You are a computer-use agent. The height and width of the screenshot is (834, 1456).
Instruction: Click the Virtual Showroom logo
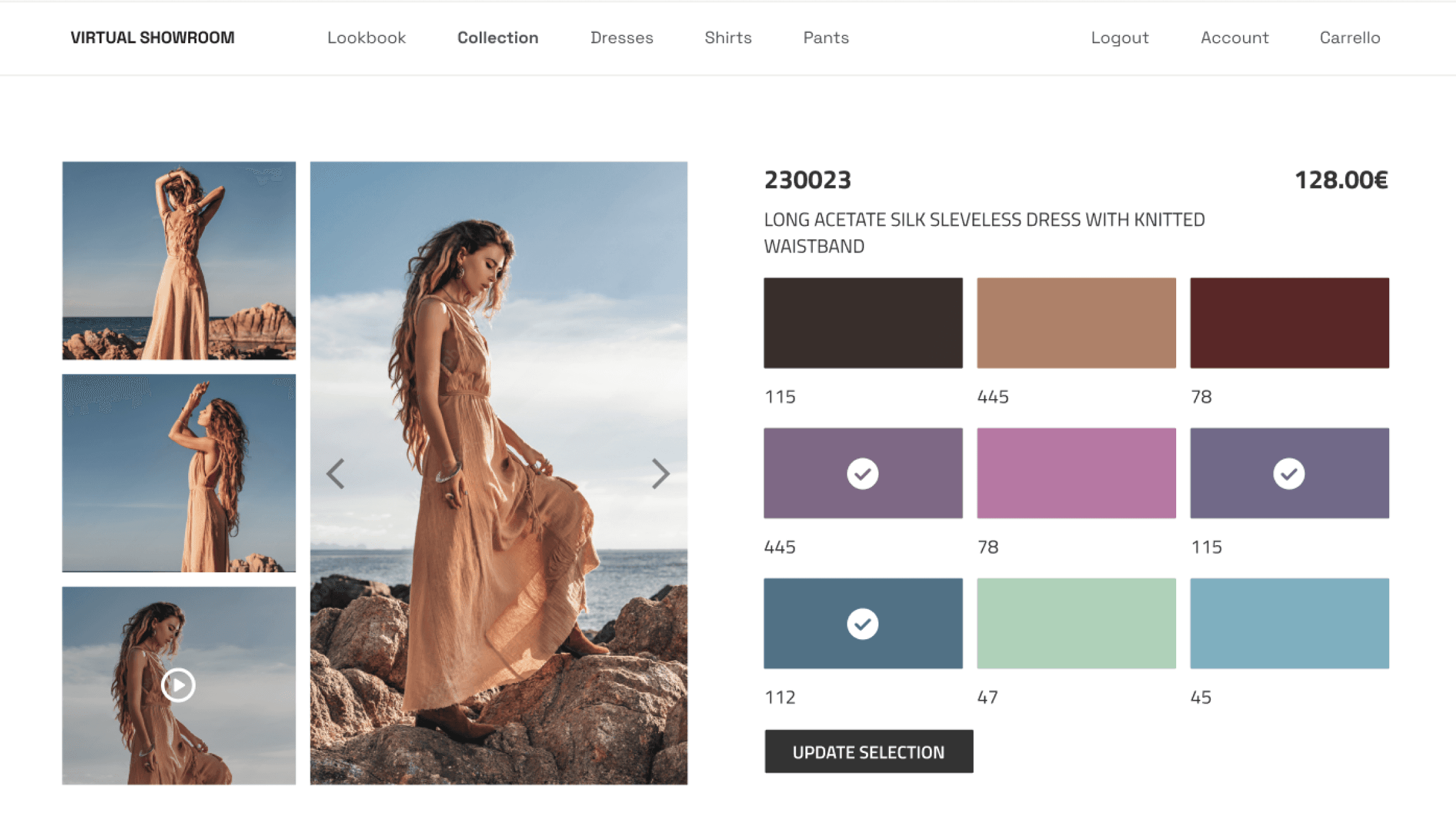152,38
